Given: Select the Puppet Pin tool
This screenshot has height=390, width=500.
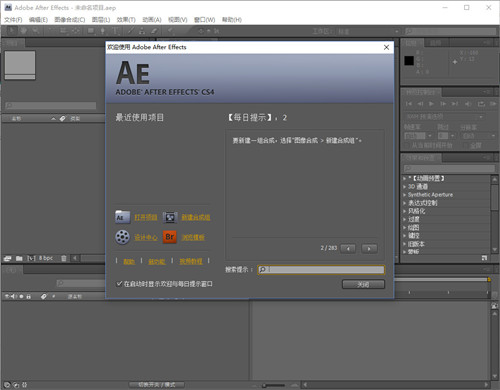Looking at the screenshot, I should [170, 31].
